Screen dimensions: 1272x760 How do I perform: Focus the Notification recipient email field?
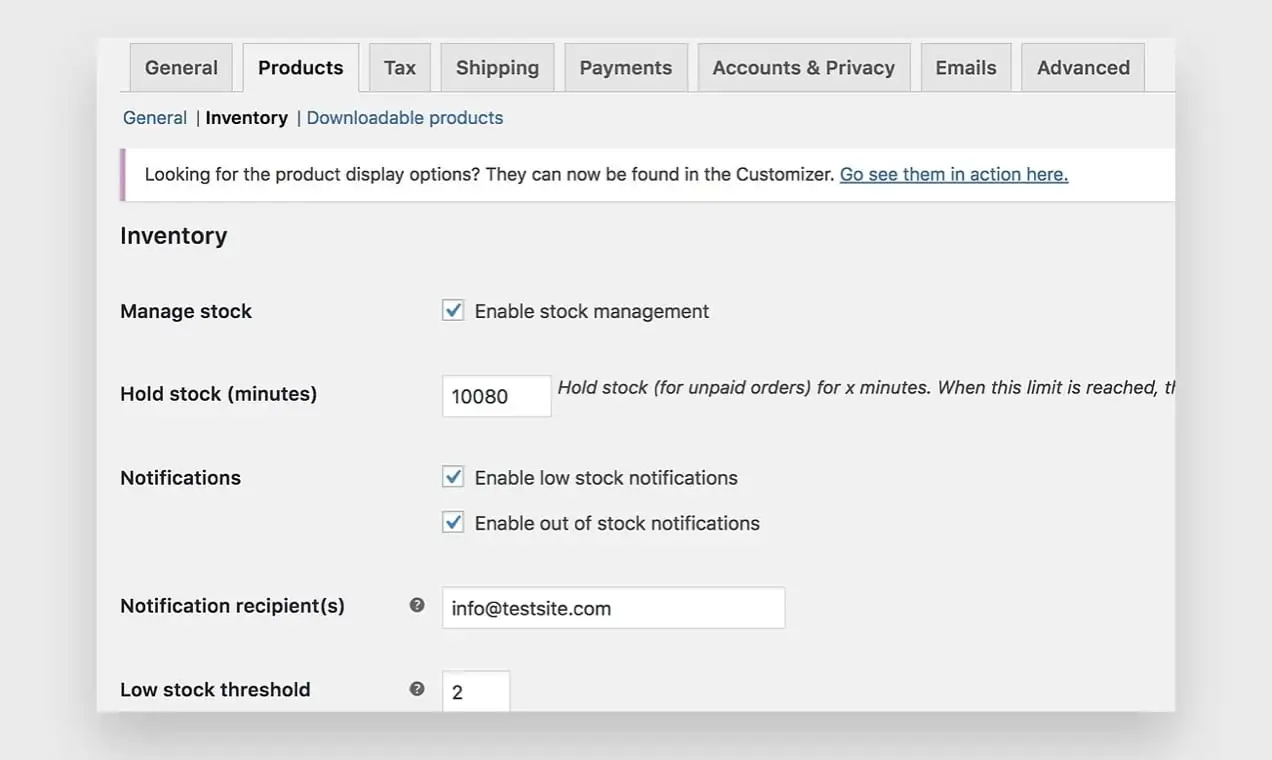[x=613, y=608]
